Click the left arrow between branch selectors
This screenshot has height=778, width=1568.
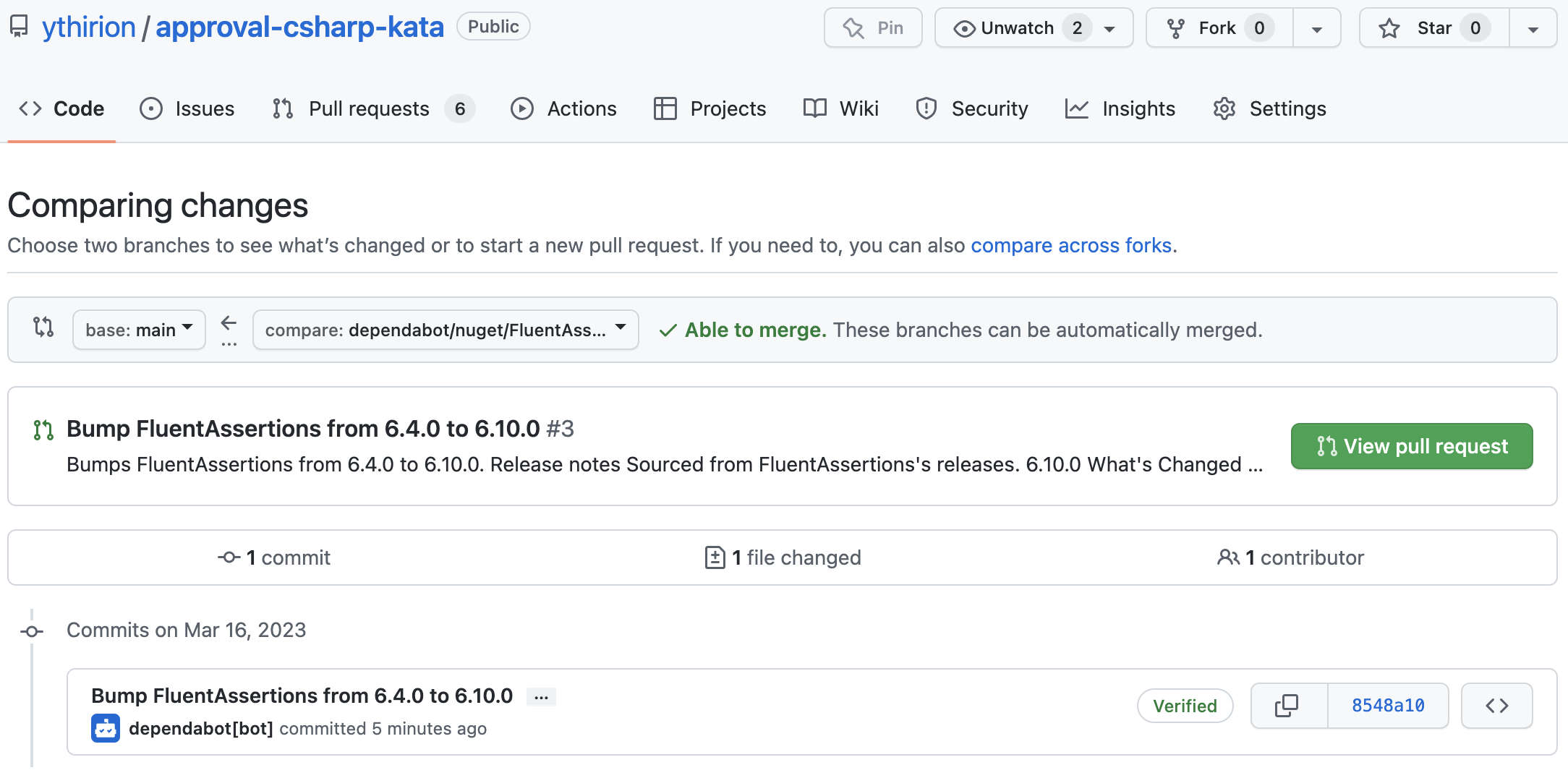click(x=229, y=322)
